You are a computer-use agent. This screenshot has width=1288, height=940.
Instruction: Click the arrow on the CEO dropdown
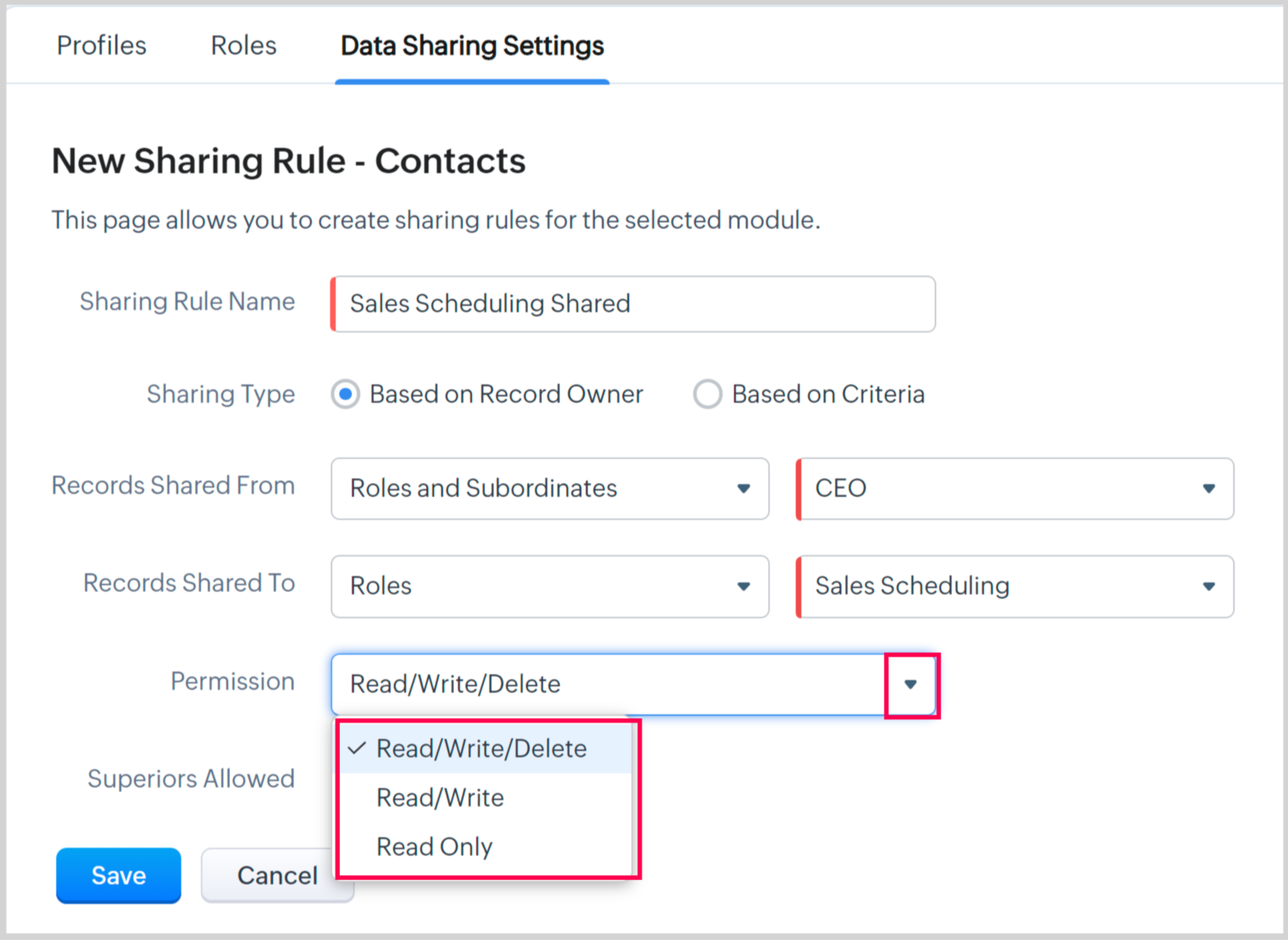tap(1208, 489)
